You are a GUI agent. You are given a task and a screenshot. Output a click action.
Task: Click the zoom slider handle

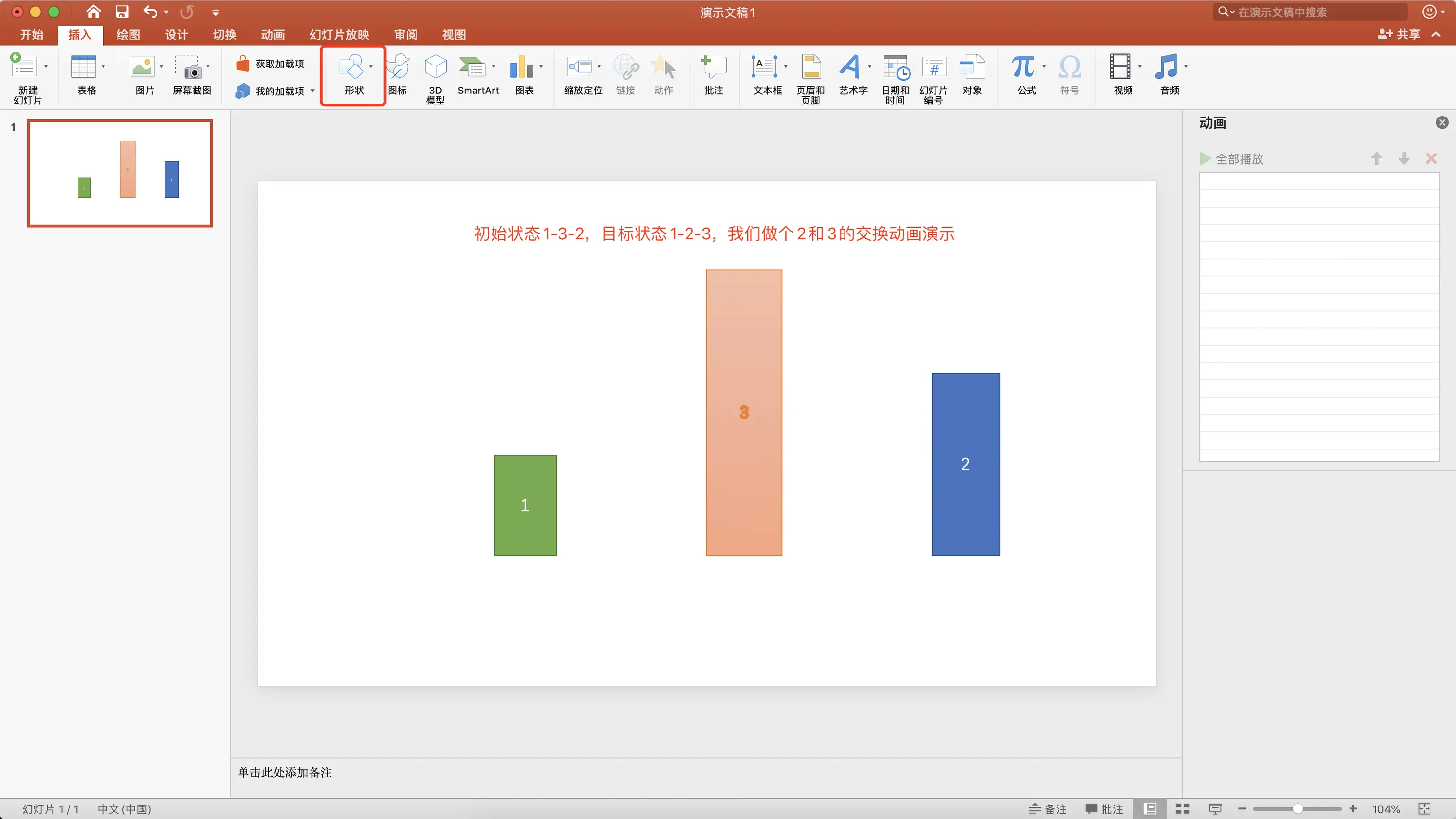(x=1298, y=809)
